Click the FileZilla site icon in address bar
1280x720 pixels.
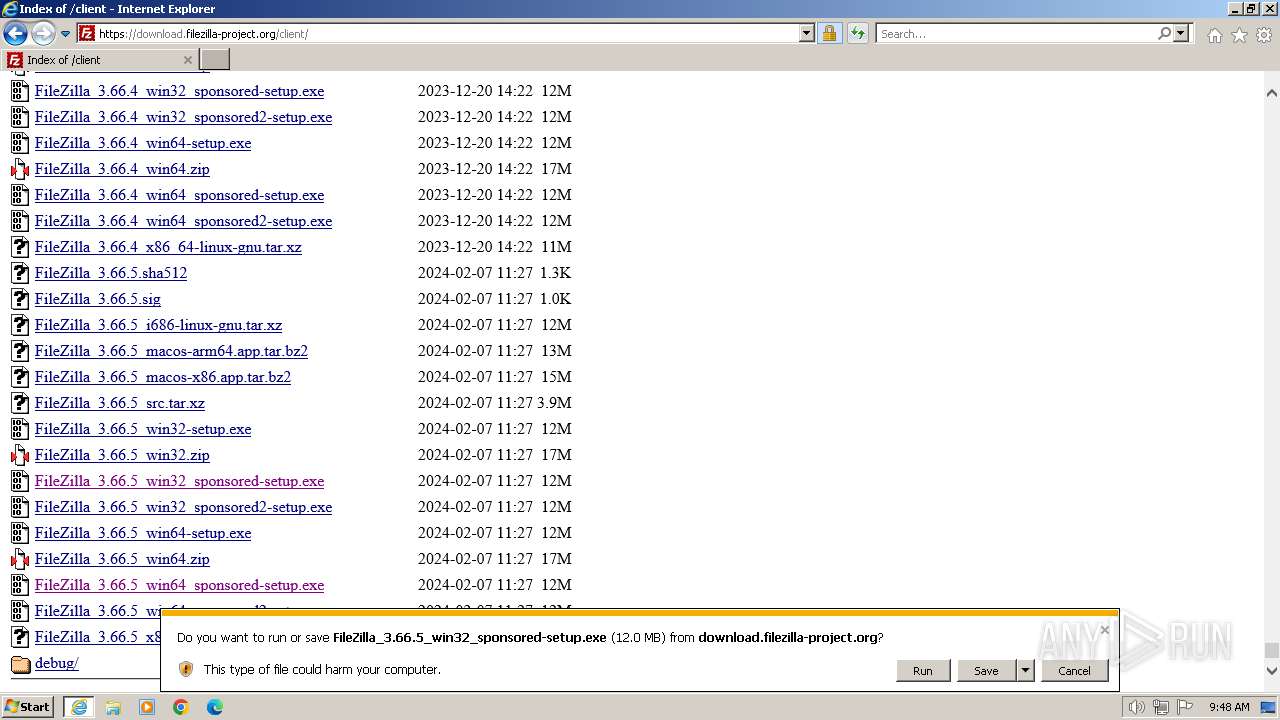87,33
